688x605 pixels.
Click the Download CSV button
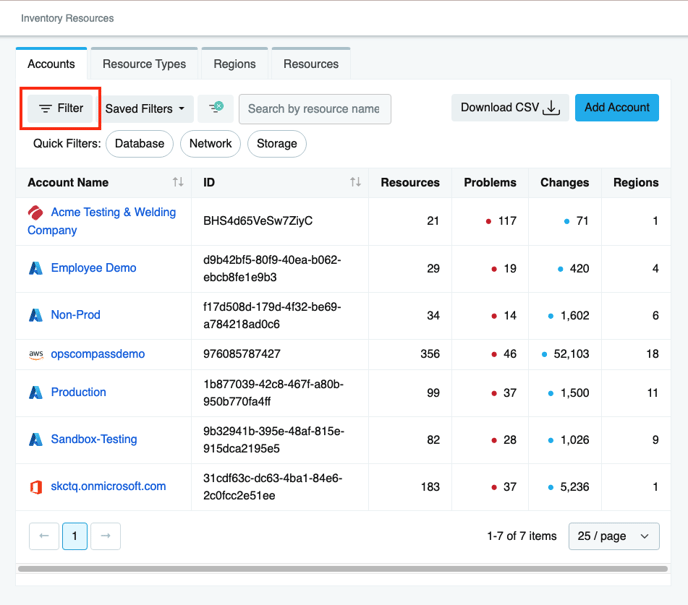(510, 107)
